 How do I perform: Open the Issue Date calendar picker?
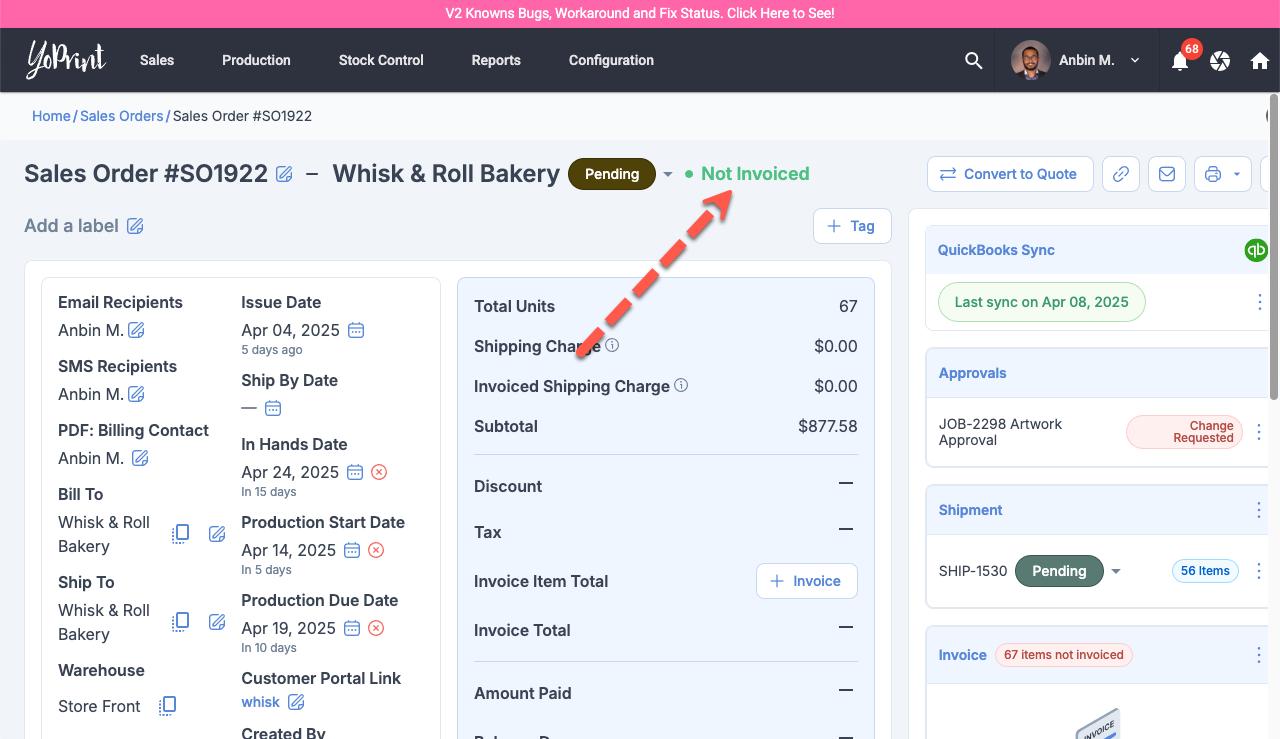356,330
